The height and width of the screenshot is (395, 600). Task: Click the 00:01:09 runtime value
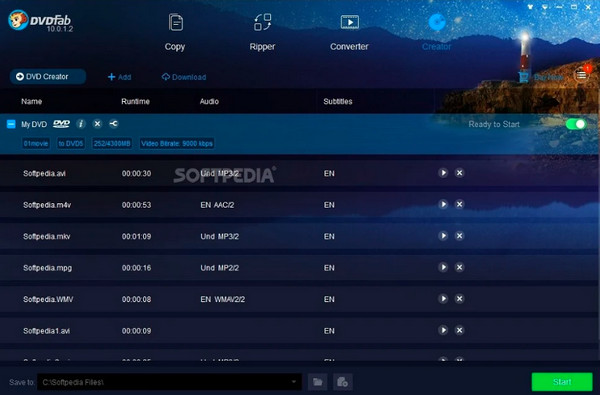tap(137, 237)
